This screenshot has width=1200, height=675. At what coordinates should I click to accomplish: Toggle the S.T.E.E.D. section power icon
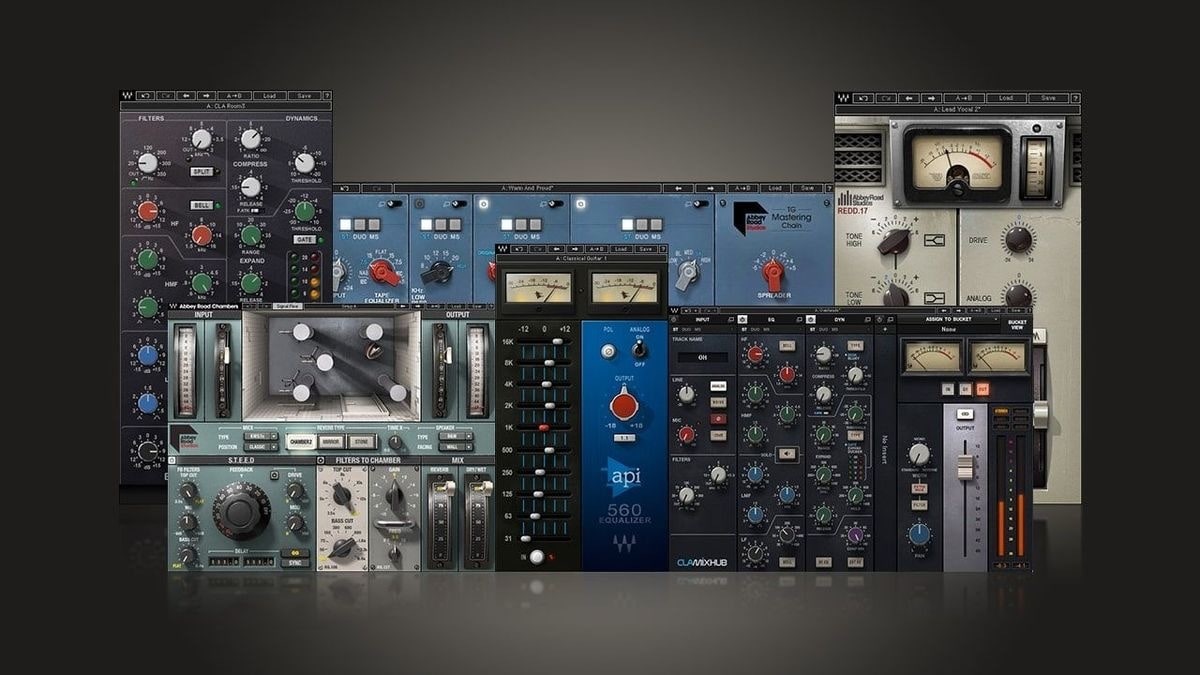tap(173, 461)
